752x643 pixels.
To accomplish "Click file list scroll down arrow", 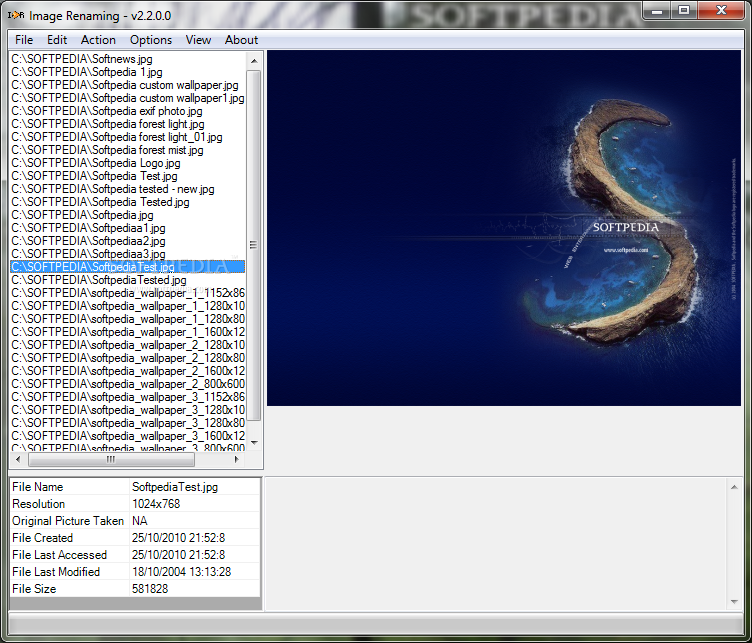I will click(254, 442).
